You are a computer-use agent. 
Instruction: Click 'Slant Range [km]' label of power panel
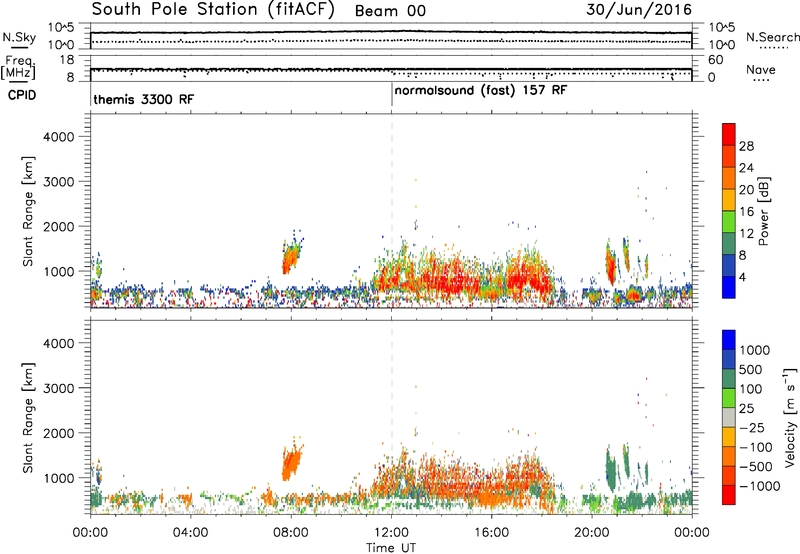(x=28, y=212)
